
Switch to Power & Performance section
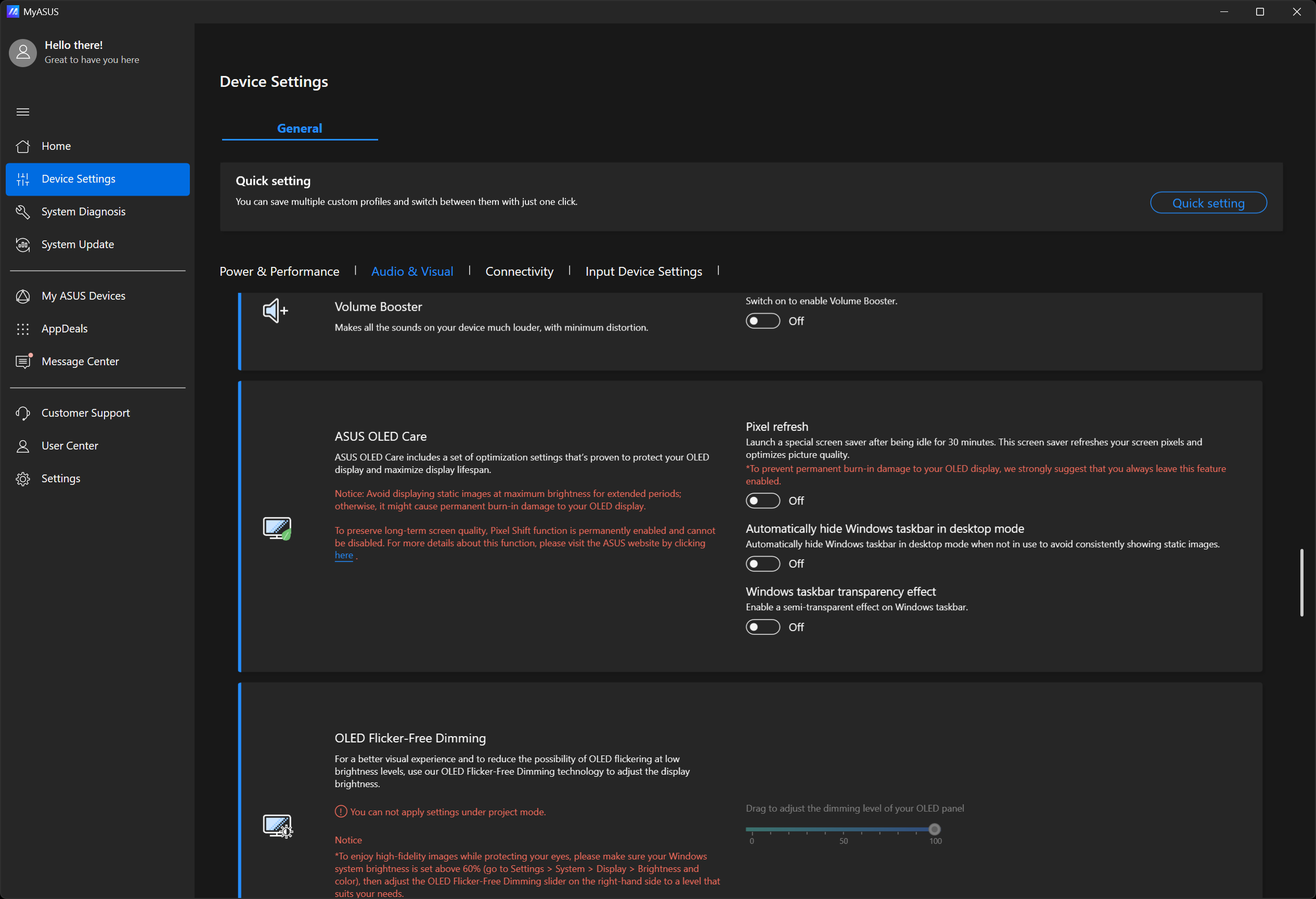point(279,272)
